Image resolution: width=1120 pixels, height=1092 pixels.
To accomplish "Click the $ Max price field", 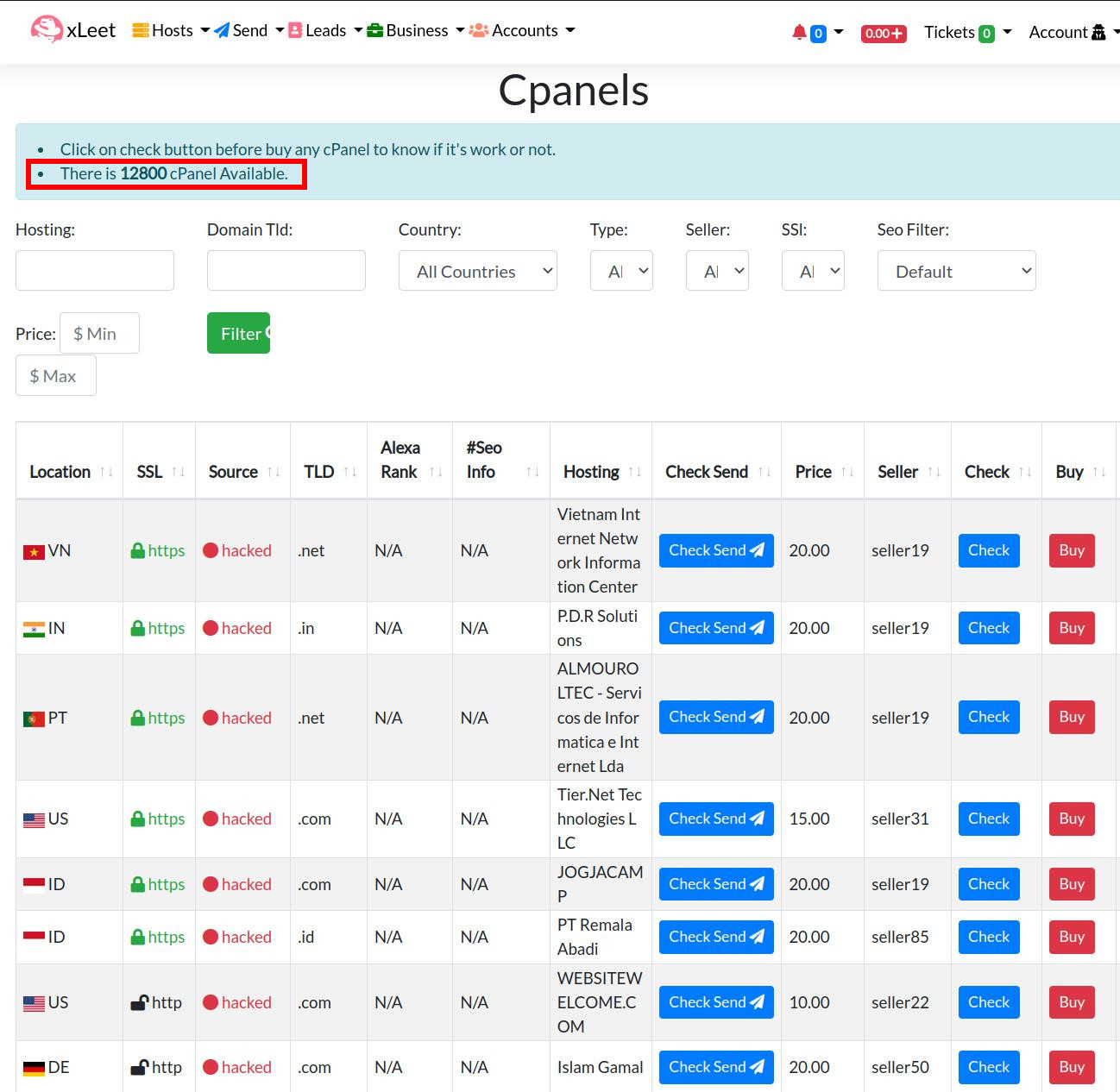I will point(56,375).
